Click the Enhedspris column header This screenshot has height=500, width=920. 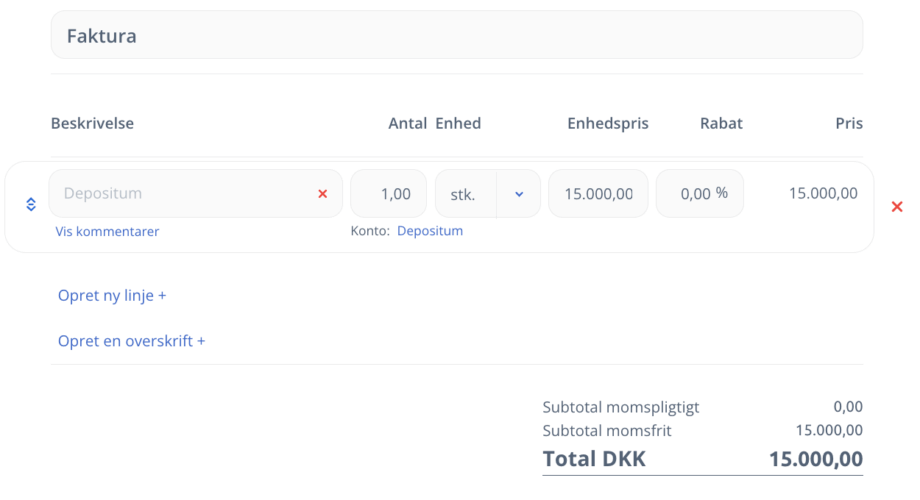tap(607, 123)
